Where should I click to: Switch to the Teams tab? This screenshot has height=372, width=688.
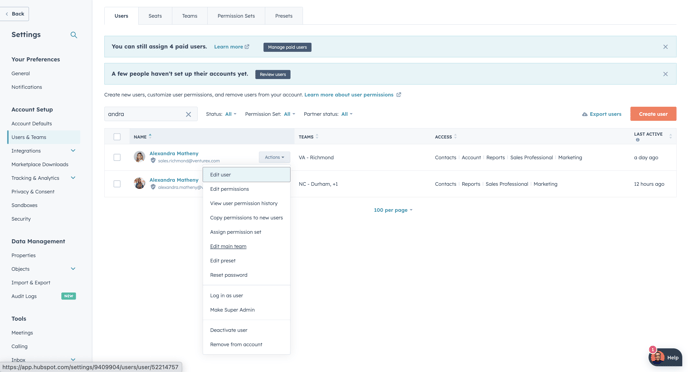[x=190, y=16]
